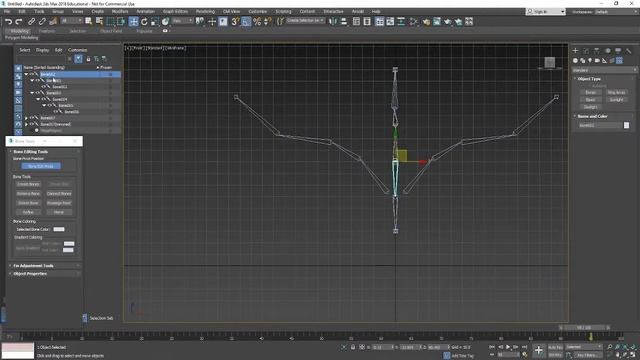This screenshot has width=640, height=360.
Task: Click the Refine button in Bone Tools
Action: [28, 212]
